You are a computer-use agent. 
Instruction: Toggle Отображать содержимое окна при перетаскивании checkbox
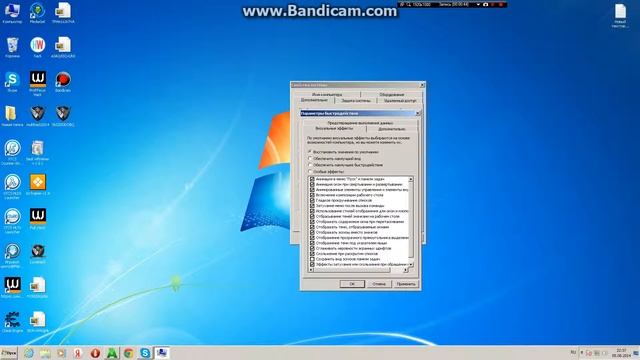[x=312, y=222]
